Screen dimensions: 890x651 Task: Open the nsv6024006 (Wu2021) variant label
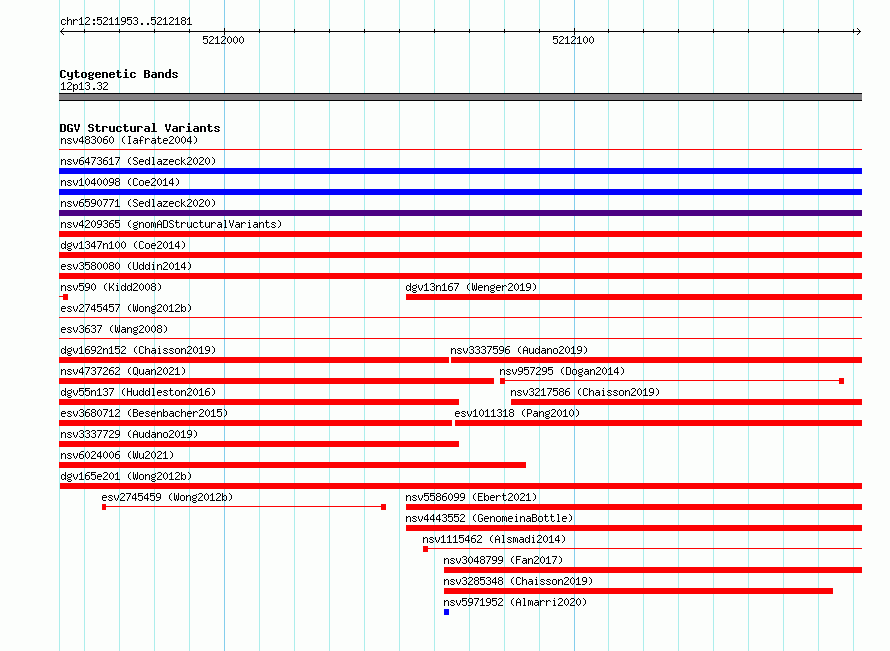(x=117, y=455)
